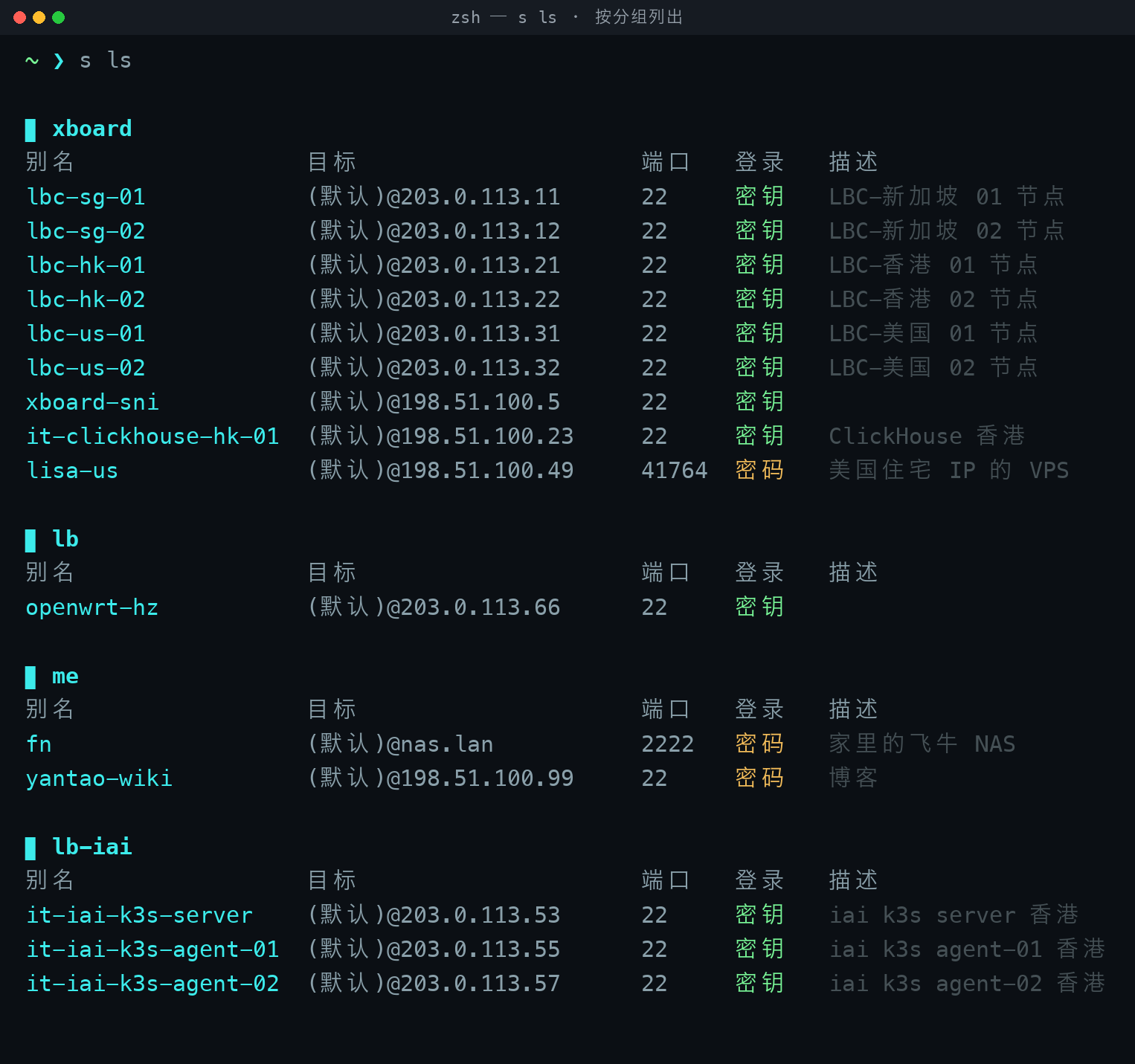Click the 密钥 login for openwrt-hz
This screenshot has width=1135, height=1064.
pos(759,607)
